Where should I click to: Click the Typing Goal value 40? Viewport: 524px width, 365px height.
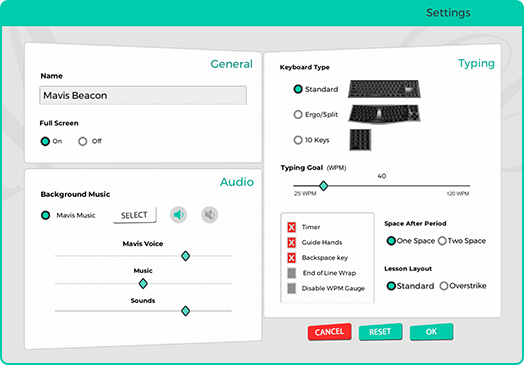[x=382, y=176]
